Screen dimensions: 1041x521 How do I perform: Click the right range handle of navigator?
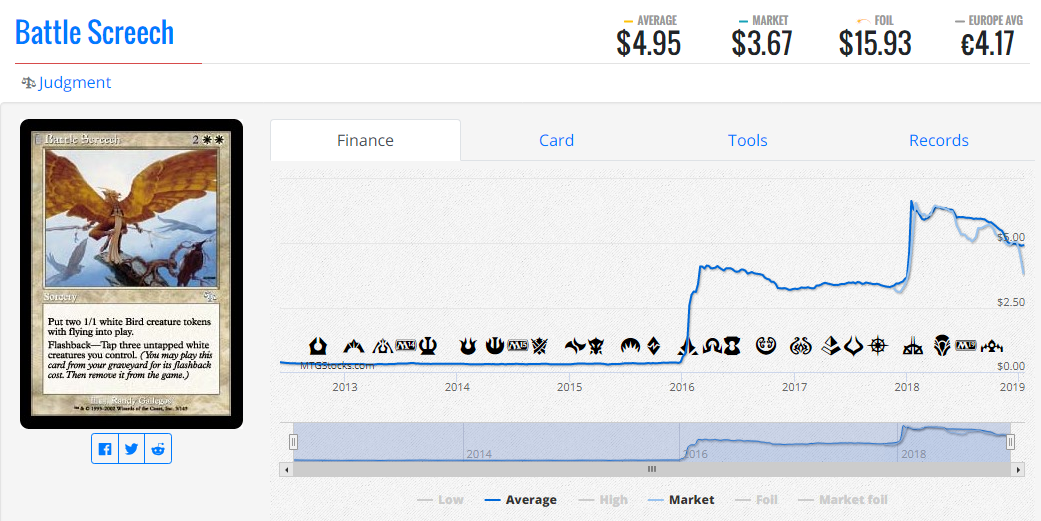[x=1010, y=442]
